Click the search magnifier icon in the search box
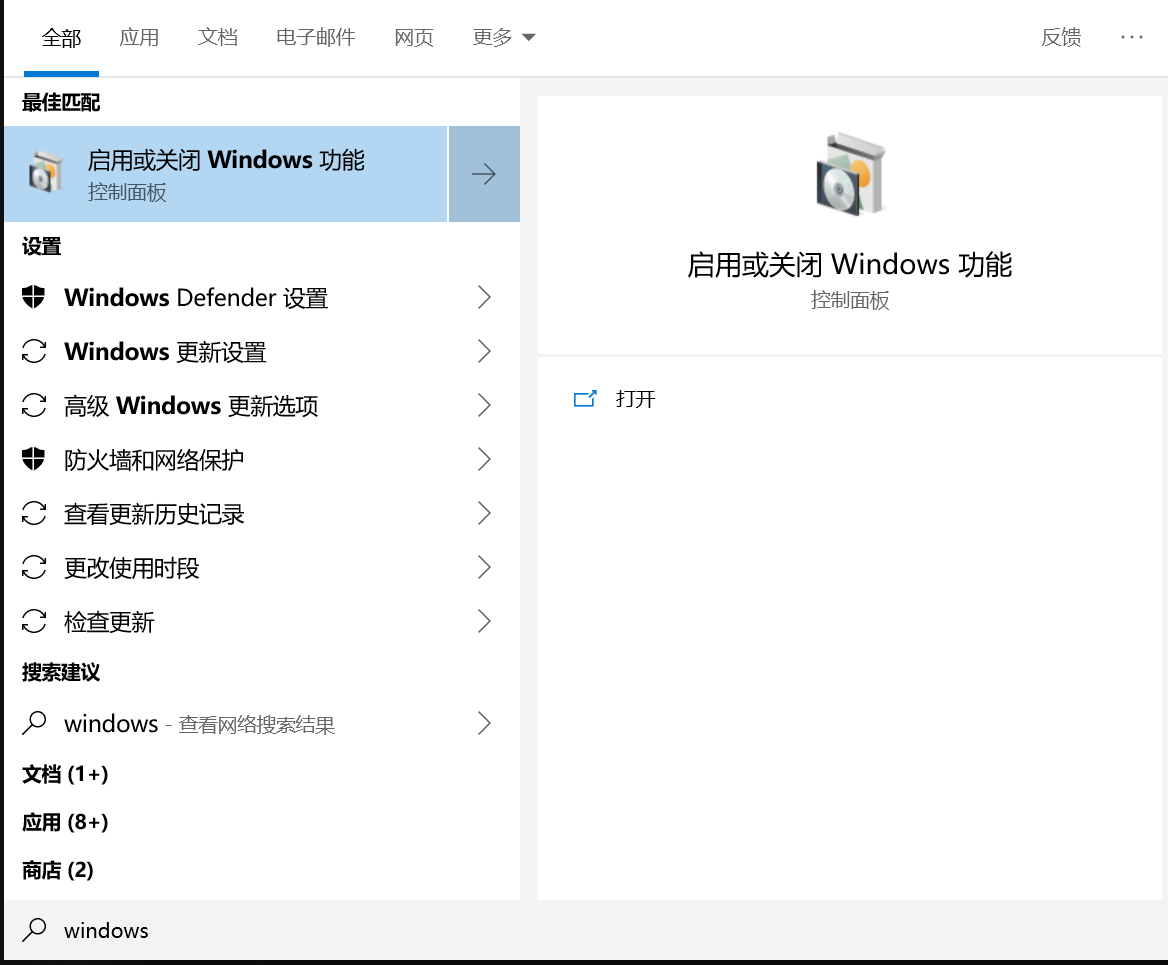Image resolution: width=1168 pixels, height=965 pixels. point(34,930)
